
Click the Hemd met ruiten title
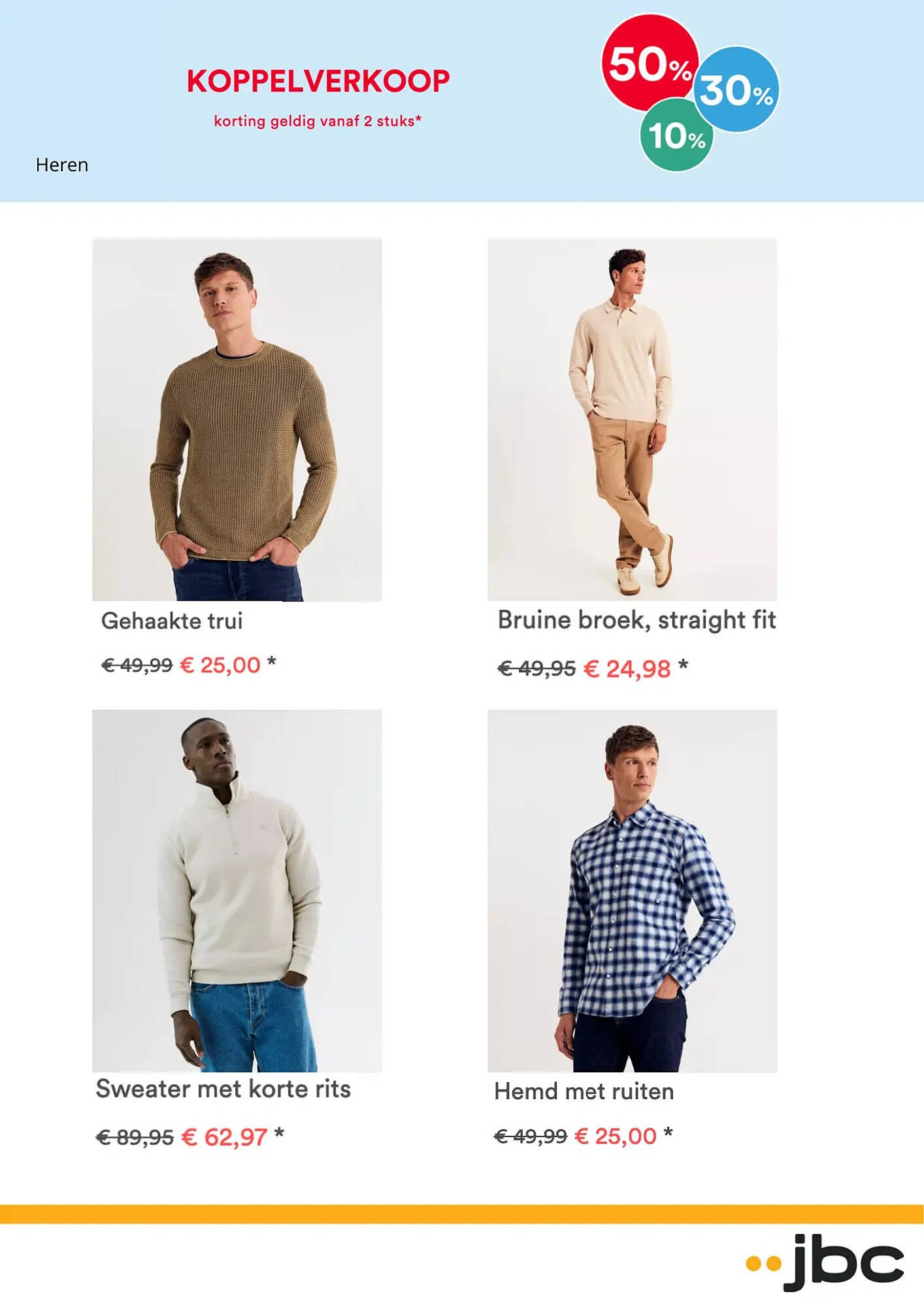pos(584,1091)
